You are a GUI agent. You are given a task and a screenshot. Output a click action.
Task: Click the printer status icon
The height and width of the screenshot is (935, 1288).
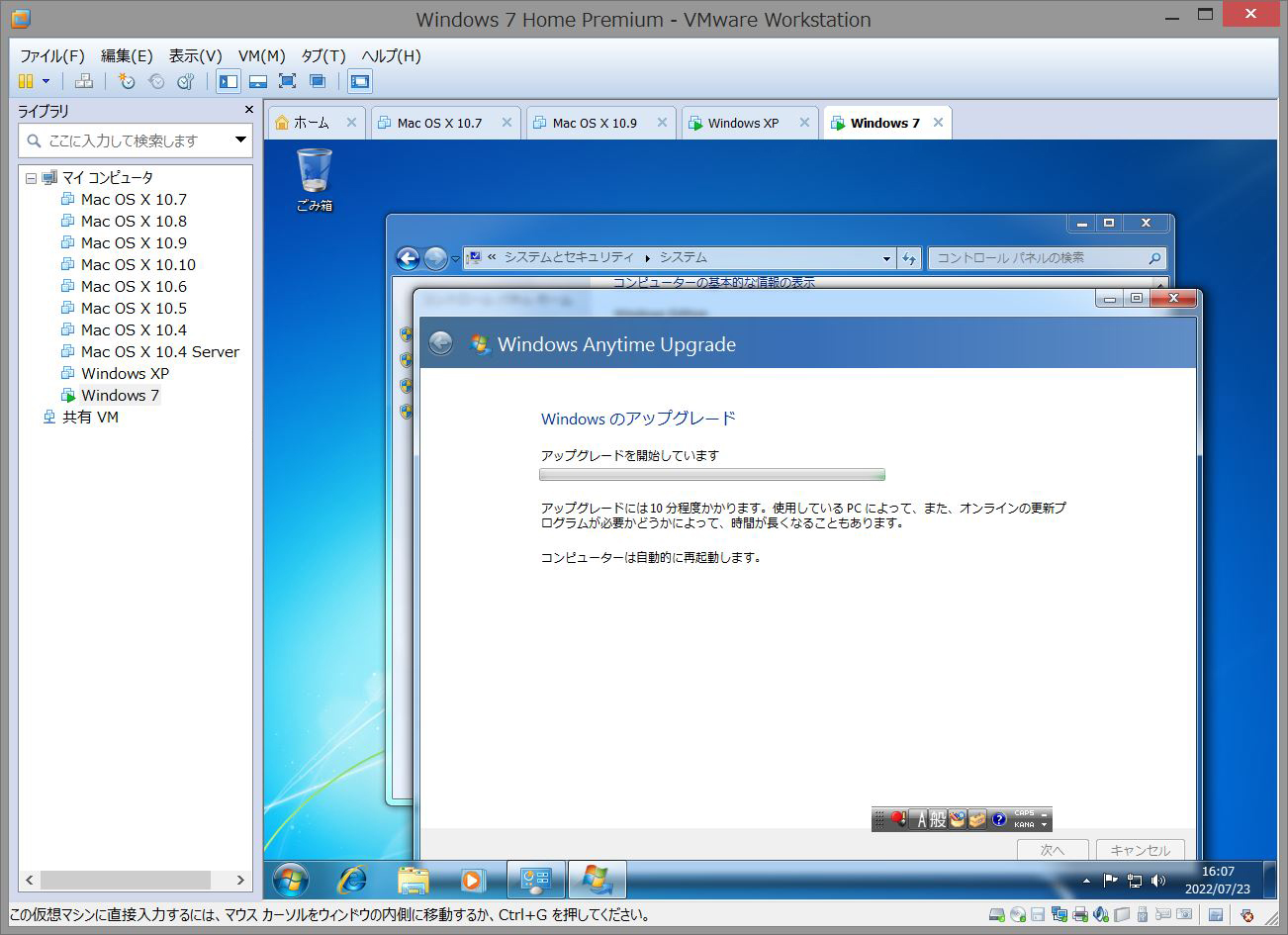[1080, 915]
